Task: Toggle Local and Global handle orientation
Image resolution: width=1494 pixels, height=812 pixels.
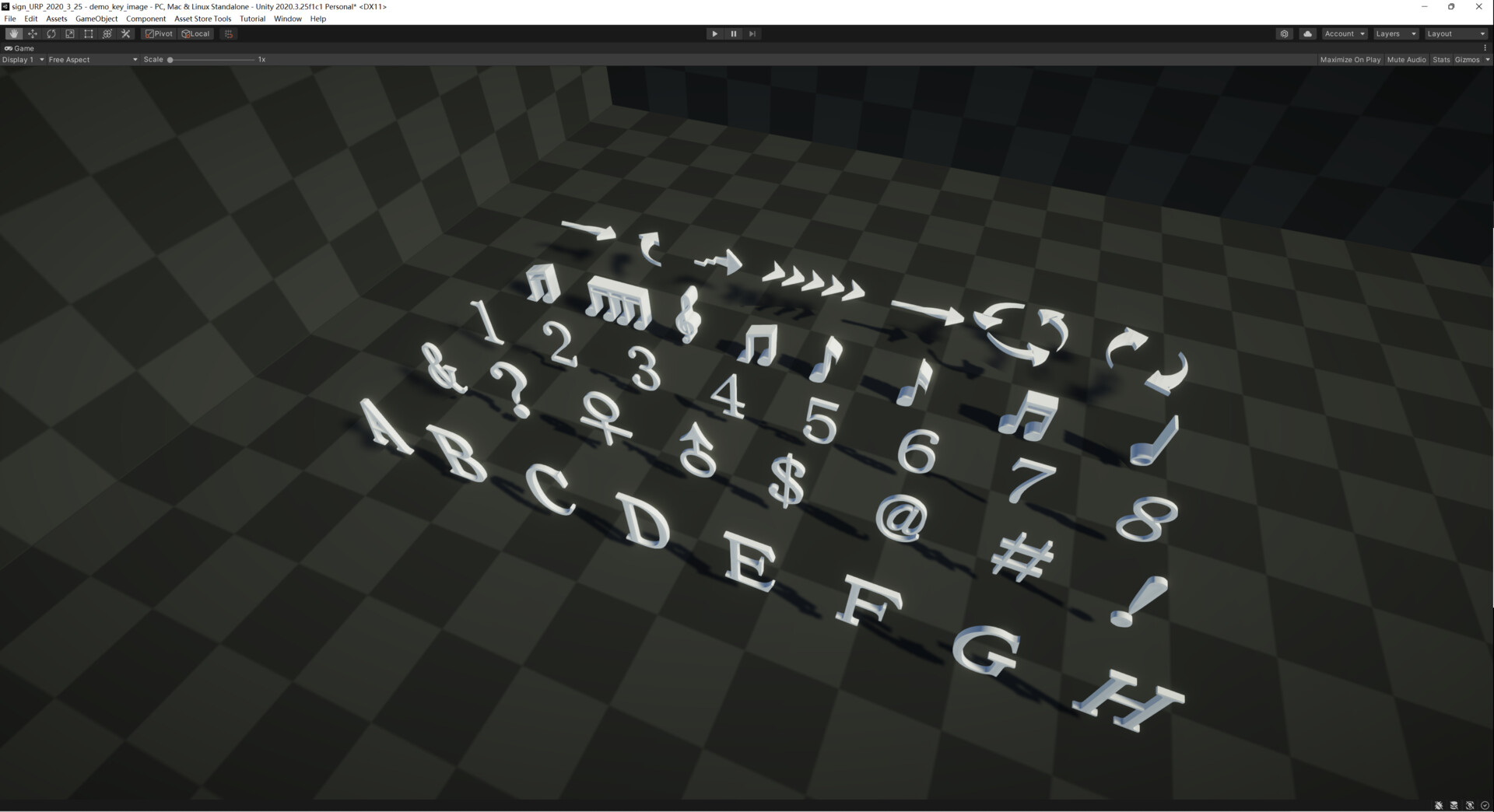Action: [x=195, y=33]
